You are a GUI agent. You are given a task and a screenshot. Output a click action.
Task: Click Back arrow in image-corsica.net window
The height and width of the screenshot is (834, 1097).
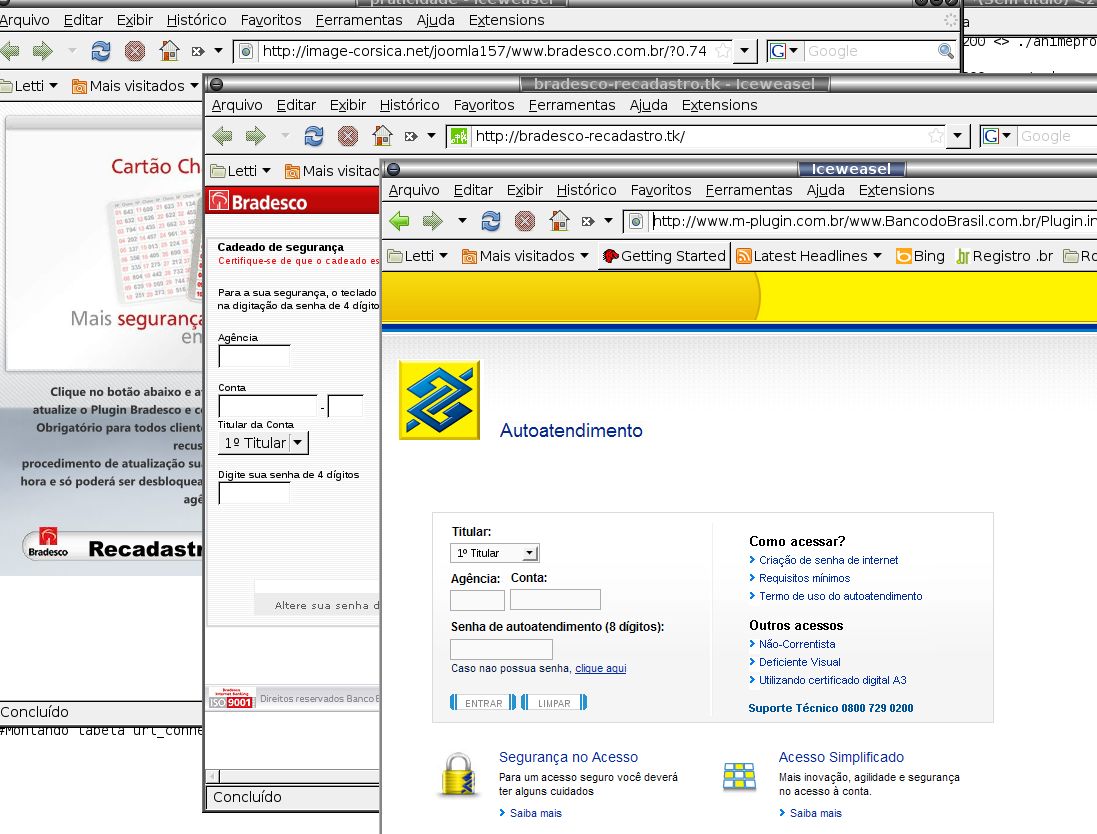(10, 50)
